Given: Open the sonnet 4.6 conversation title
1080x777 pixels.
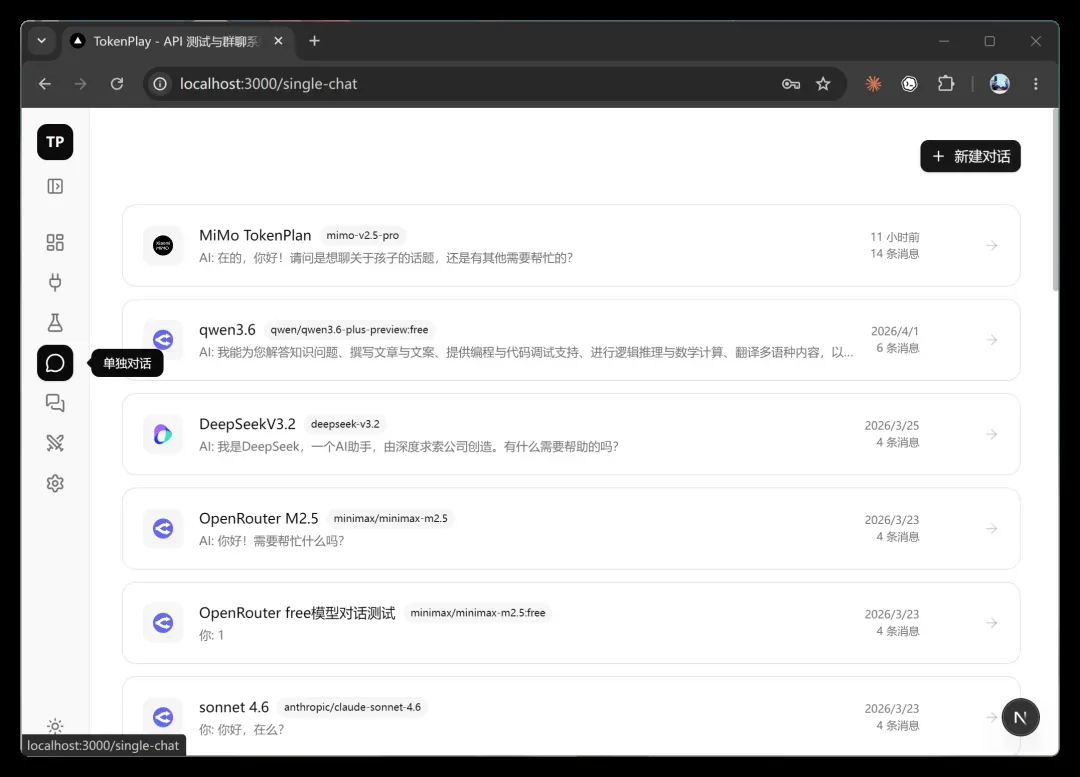Looking at the screenshot, I should click(234, 707).
